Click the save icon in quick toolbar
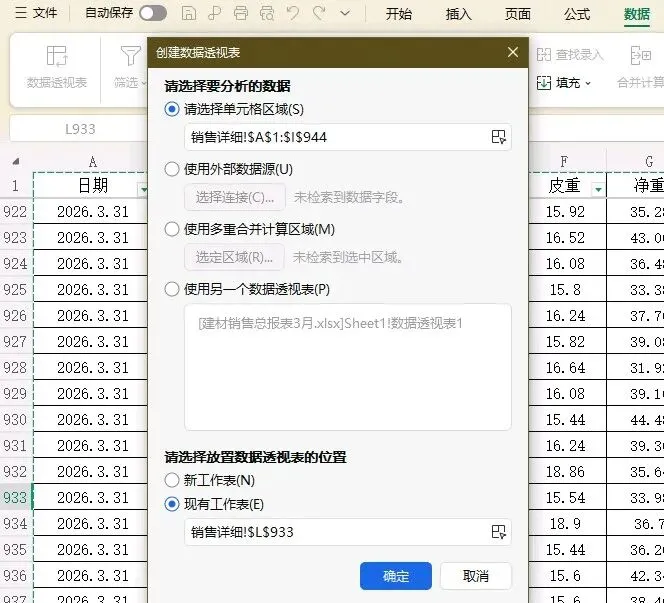The width and height of the screenshot is (664, 603). (x=188, y=14)
